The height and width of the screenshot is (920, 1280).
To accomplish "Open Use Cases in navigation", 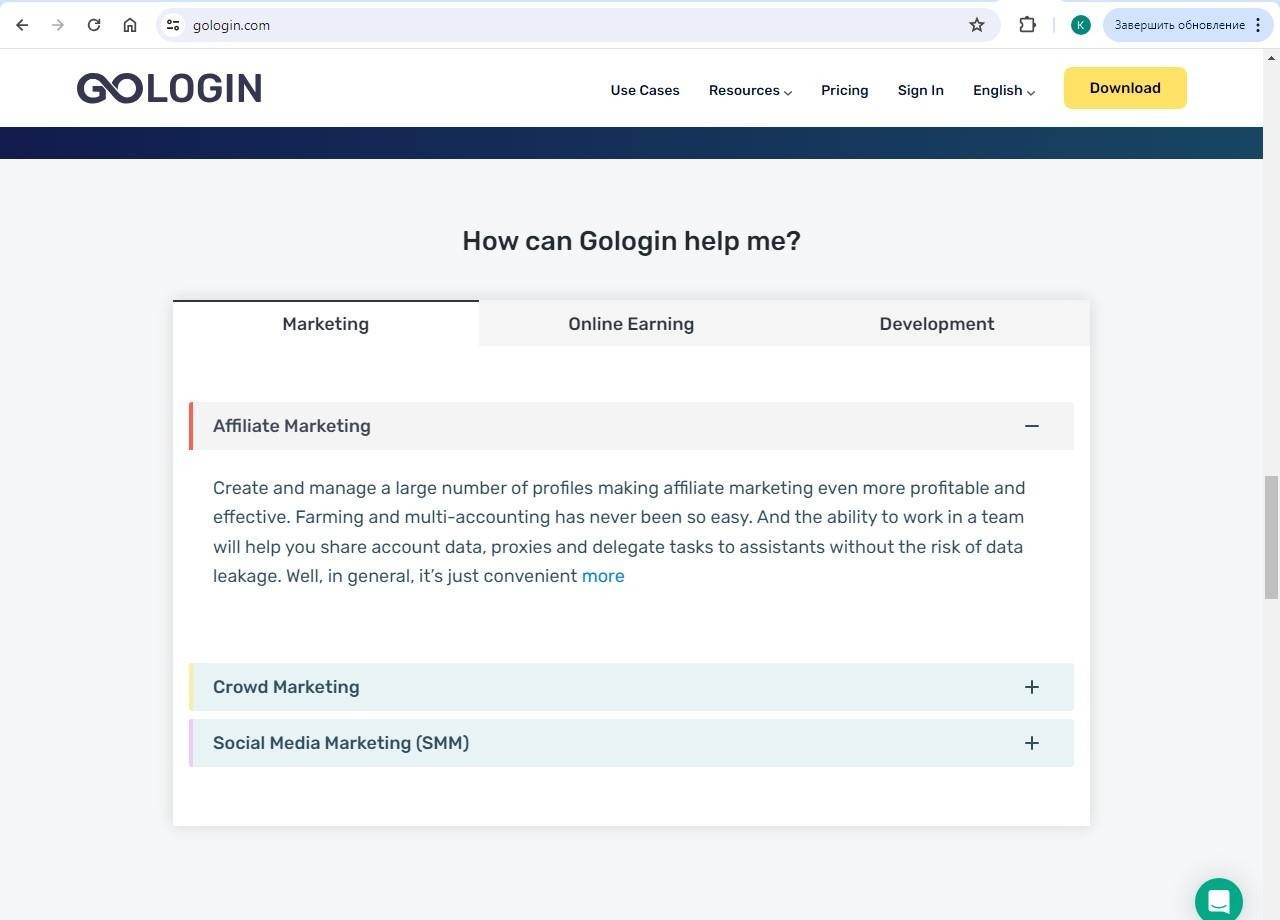I will coord(645,90).
